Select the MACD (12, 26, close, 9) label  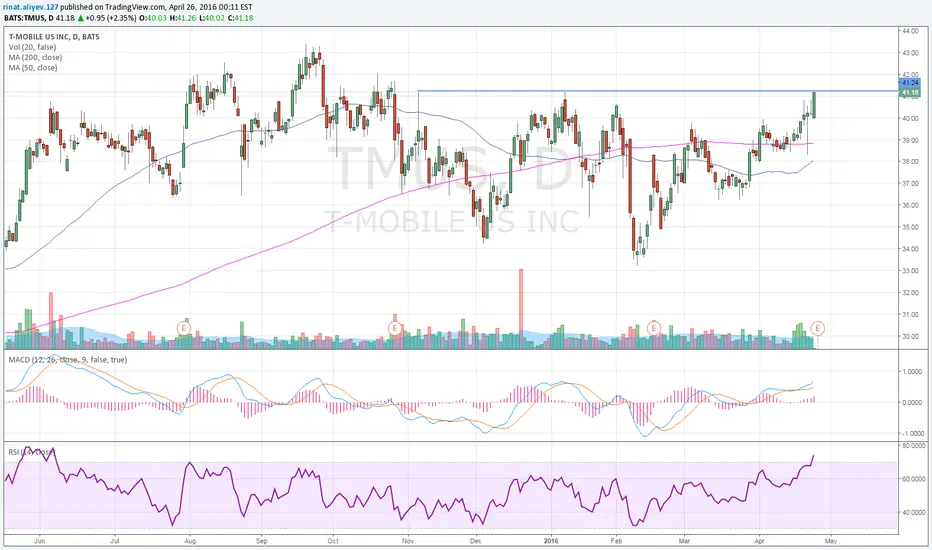[x=68, y=360]
